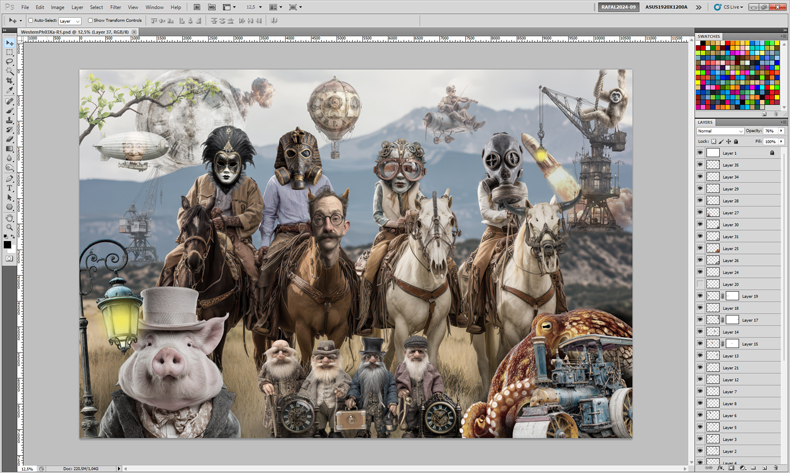Screen dimensions: 790x473
Task: Hide Layer 34 using its eye icon
Action: (700, 177)
